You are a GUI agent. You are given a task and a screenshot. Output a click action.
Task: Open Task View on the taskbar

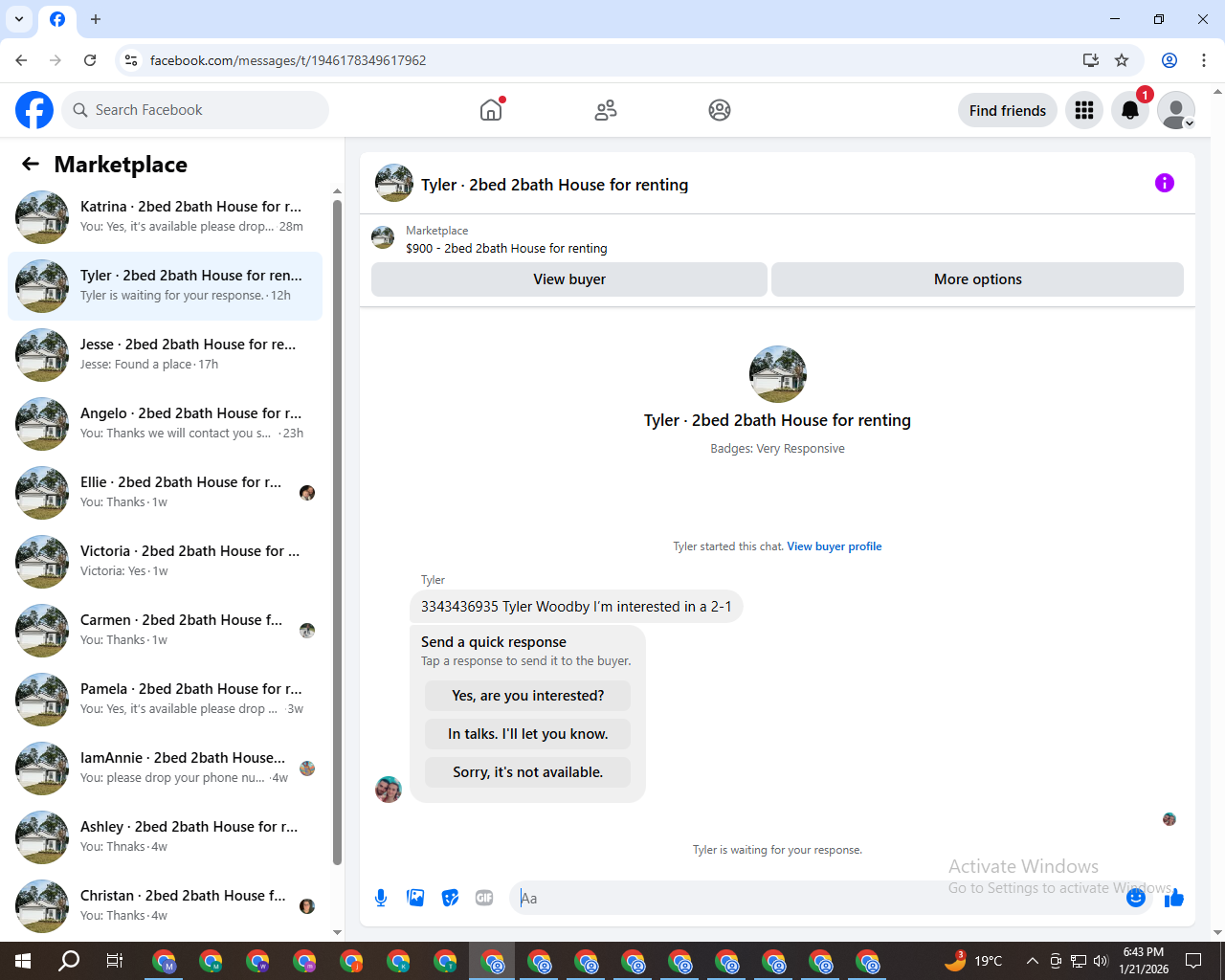click(x=114, y=961)
